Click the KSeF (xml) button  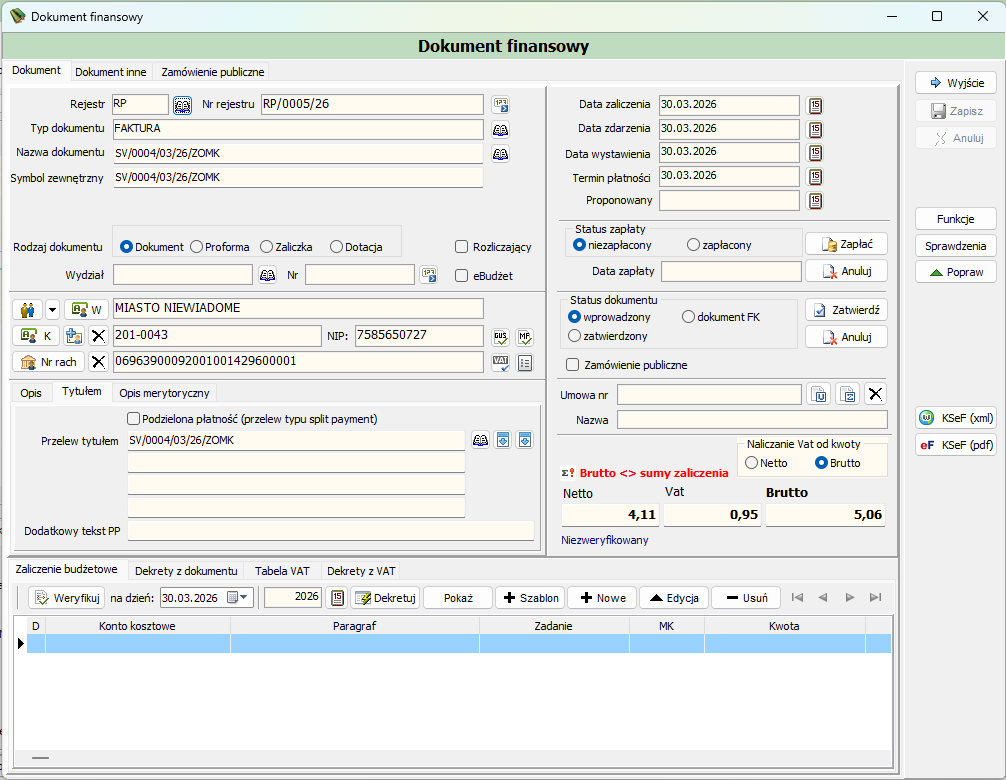956,418
